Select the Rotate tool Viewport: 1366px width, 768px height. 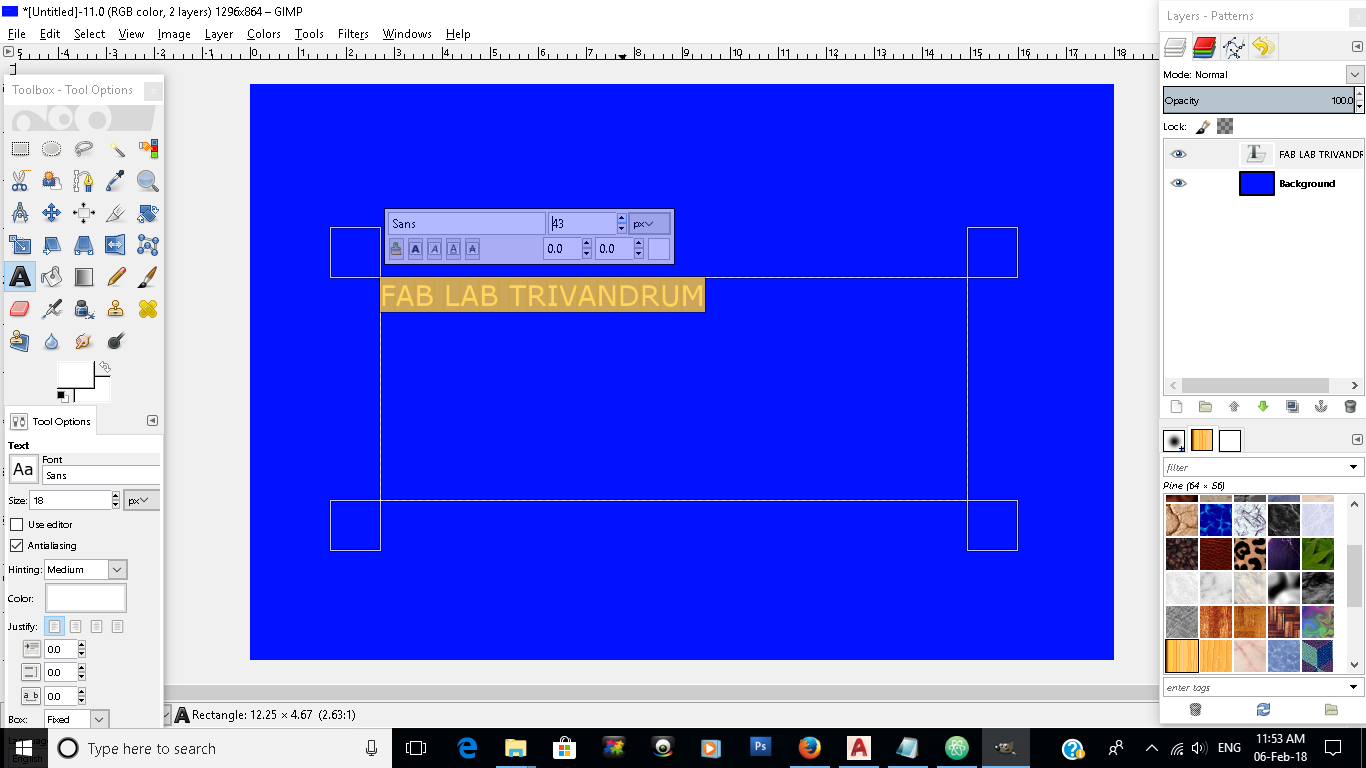148,213
